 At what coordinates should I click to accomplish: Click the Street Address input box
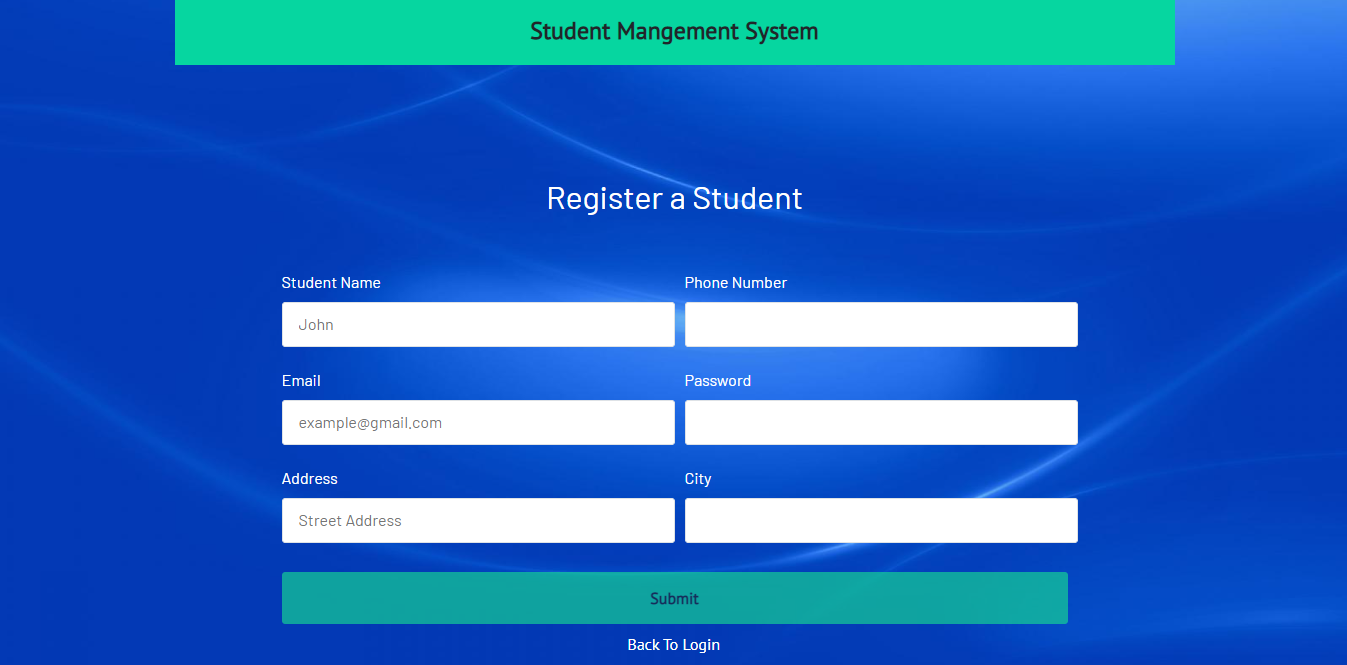(x=478, y=520)
